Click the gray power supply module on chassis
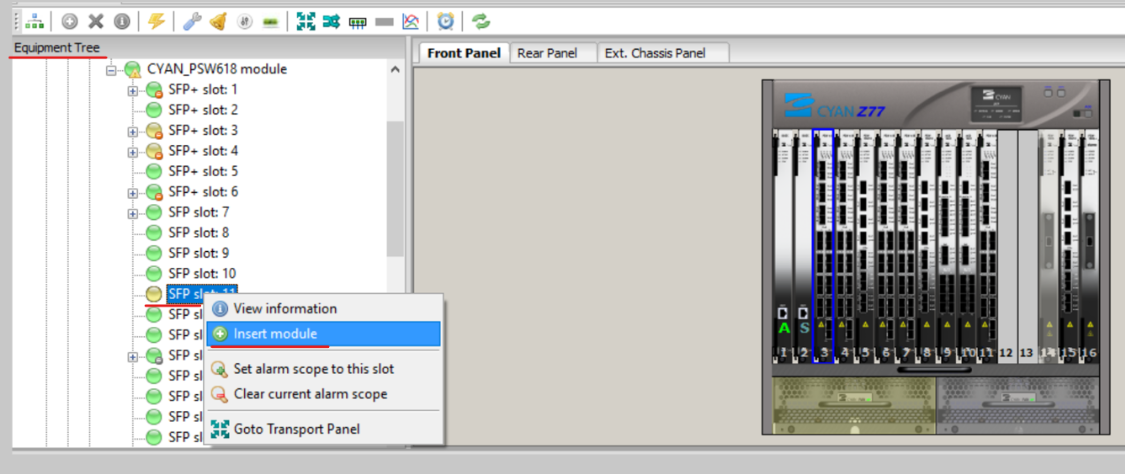This screenshot has width=1125, height=474. point(1017,405)
